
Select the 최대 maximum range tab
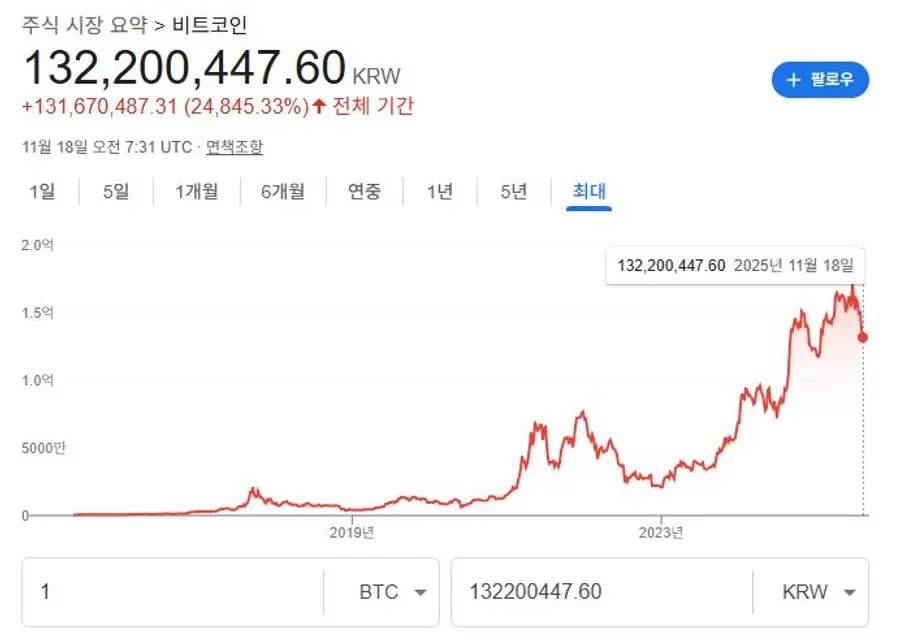[x=589, y=191]
